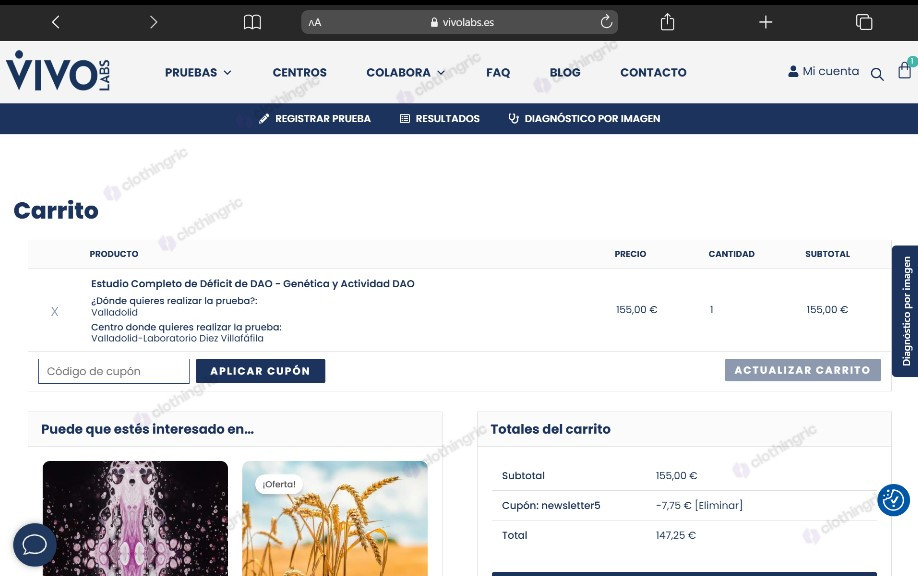The image size is (918, 576).
Task: Tap the AA reader text size control
Action: click(x=315, y=23)
